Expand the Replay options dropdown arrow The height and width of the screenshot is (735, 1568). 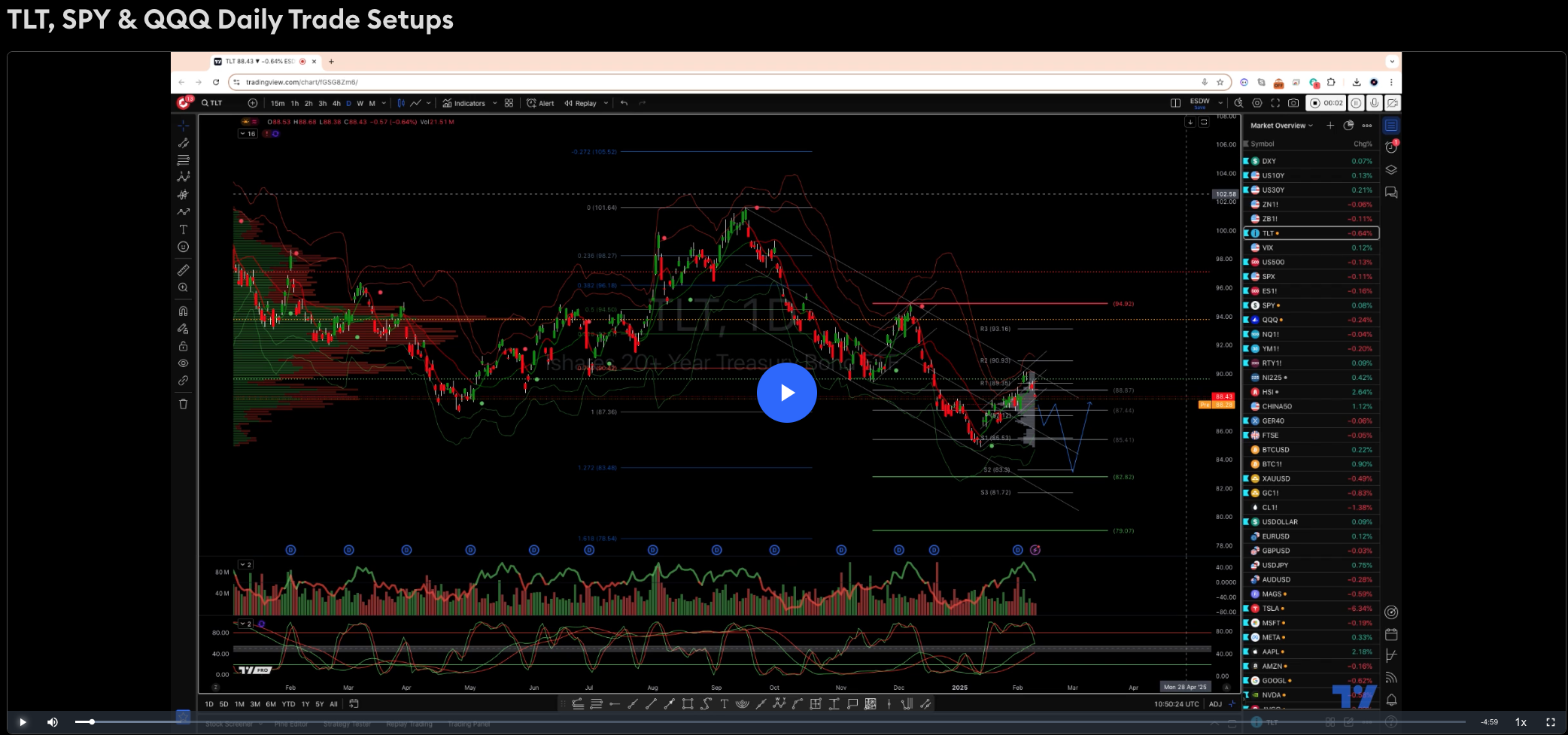[x=606, y=103]
